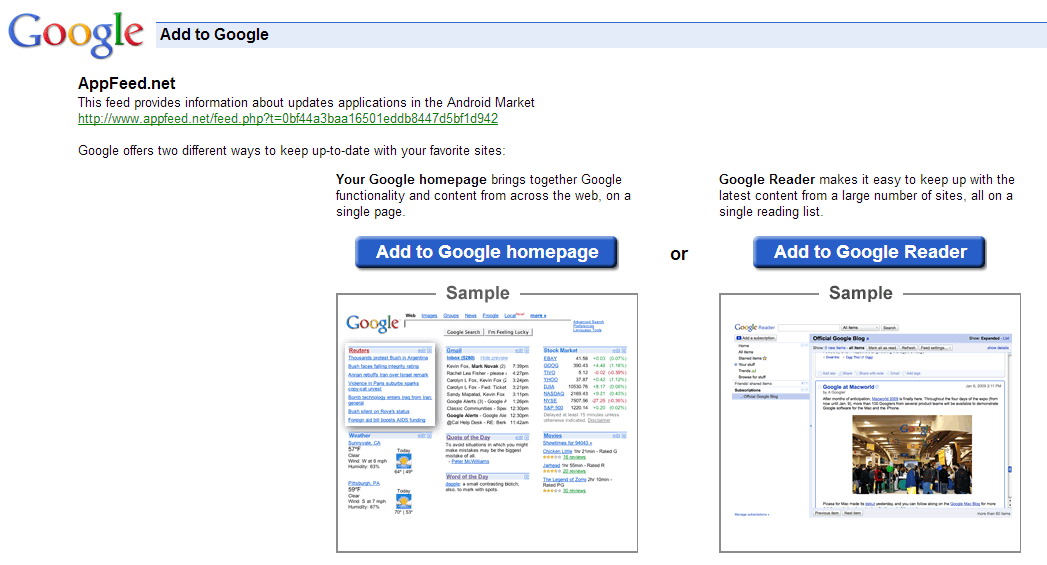Open the AppFeed.net feed URL link
The width and height of the screenshot is (1047, 565).
(288, 118)
